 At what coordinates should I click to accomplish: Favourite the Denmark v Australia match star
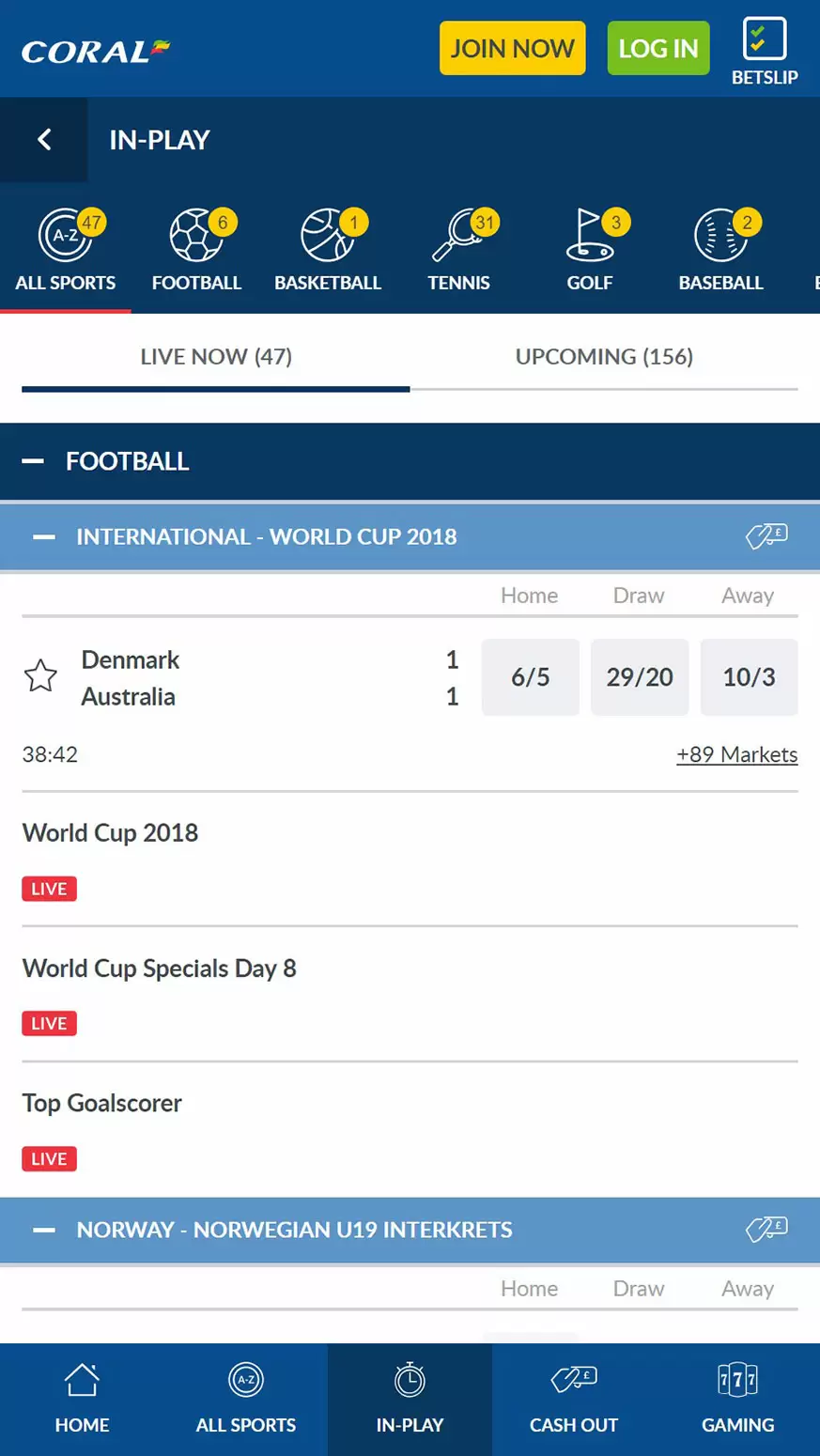tap(40, 676)
